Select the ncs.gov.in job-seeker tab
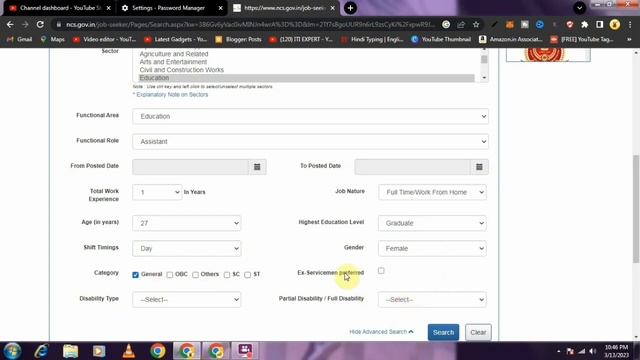The height and width of the screenshot is (360, 640). tap(284, 8)
